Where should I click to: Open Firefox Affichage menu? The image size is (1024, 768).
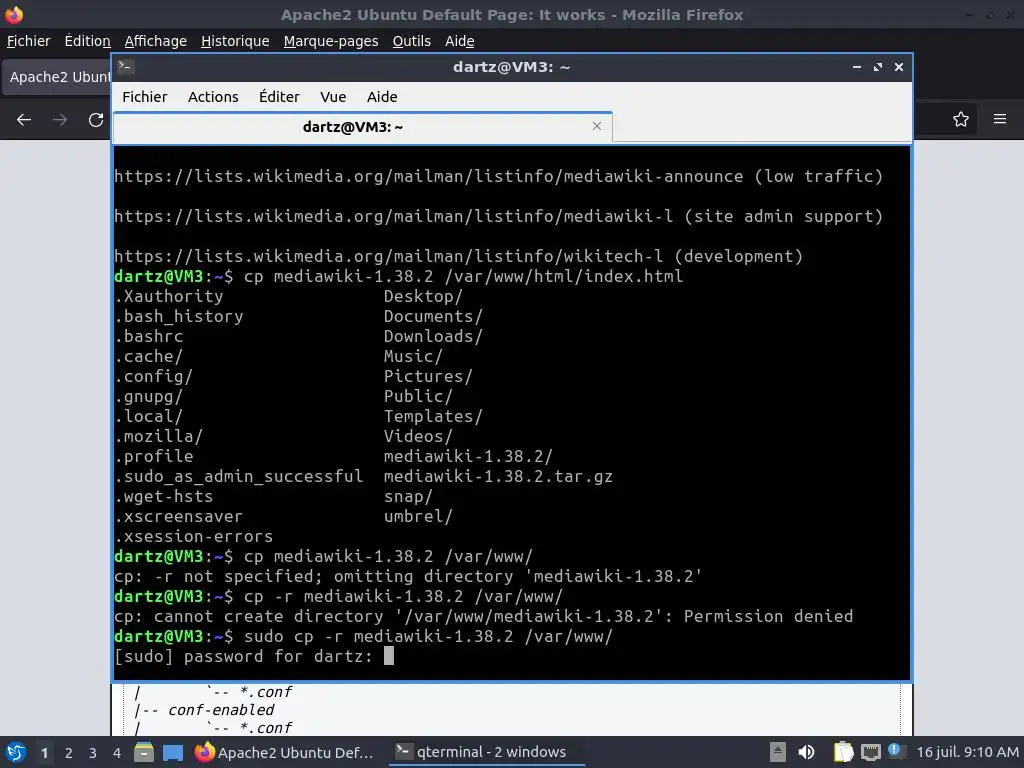pyautogui.click(x=155, y=41)
